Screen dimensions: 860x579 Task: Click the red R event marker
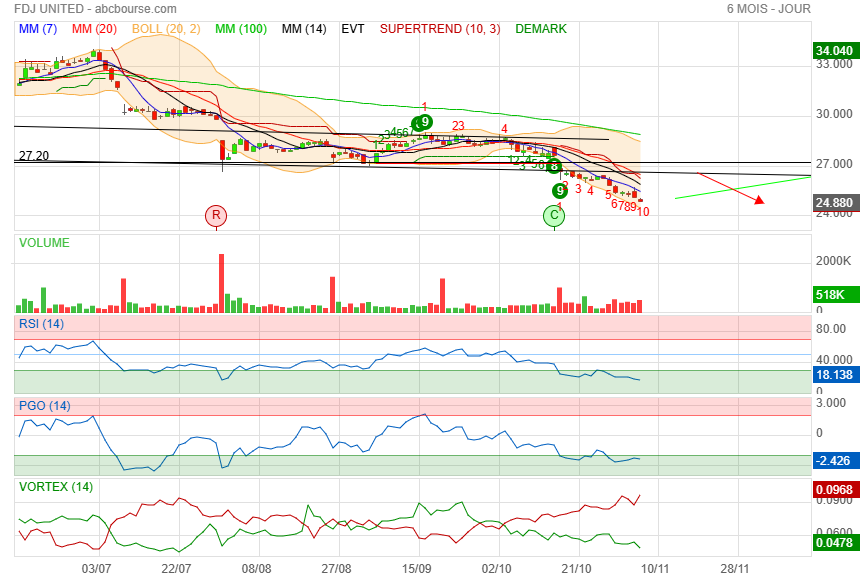click(216, 215)
